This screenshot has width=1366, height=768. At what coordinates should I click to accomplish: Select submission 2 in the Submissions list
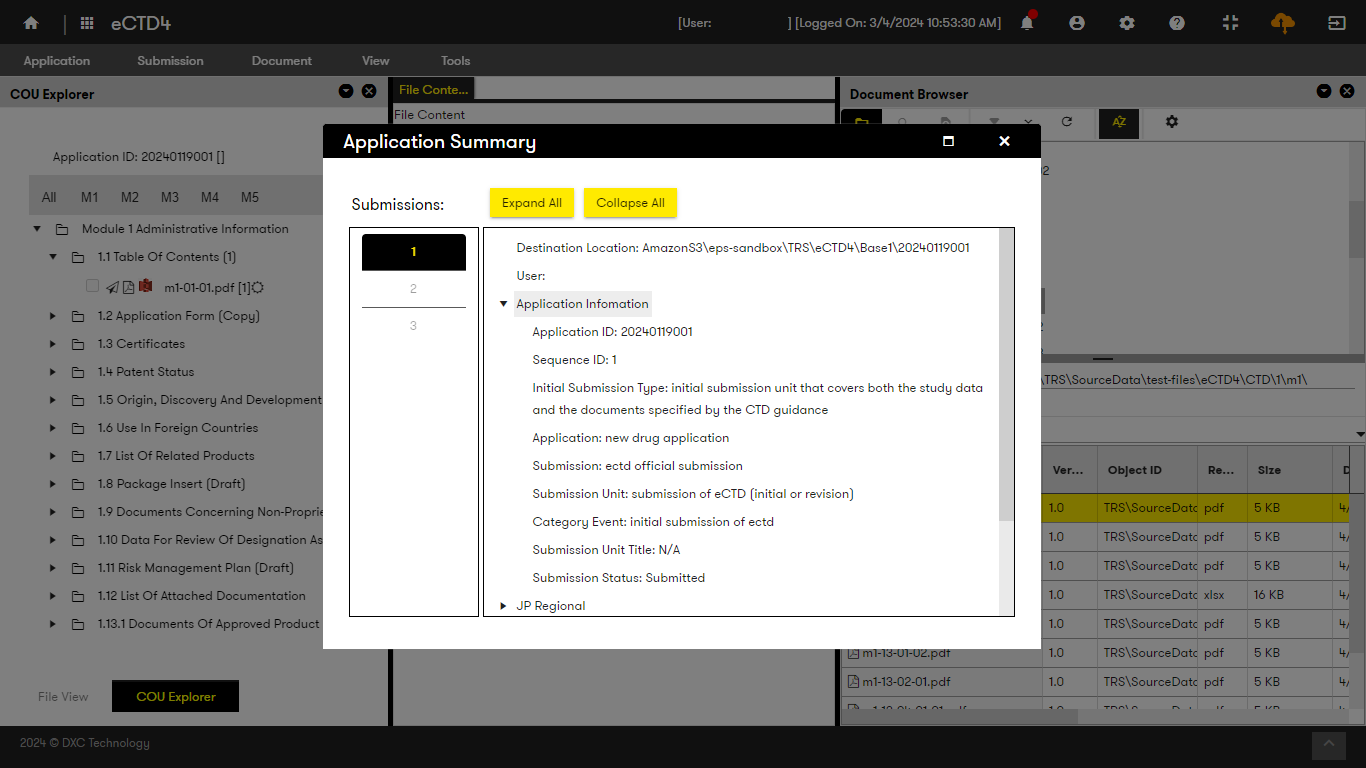pos(413,289)
